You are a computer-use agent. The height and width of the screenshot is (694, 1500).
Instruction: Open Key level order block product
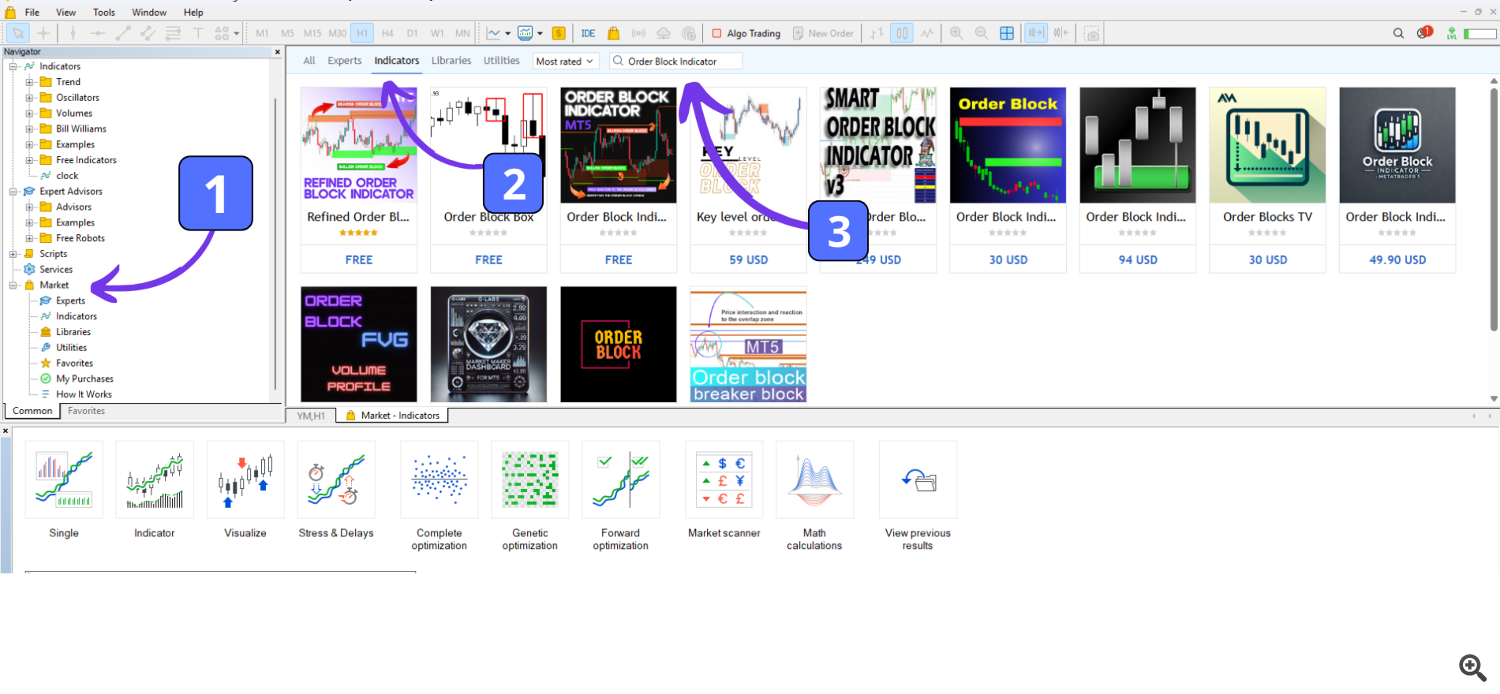click(x=748, y=180)
